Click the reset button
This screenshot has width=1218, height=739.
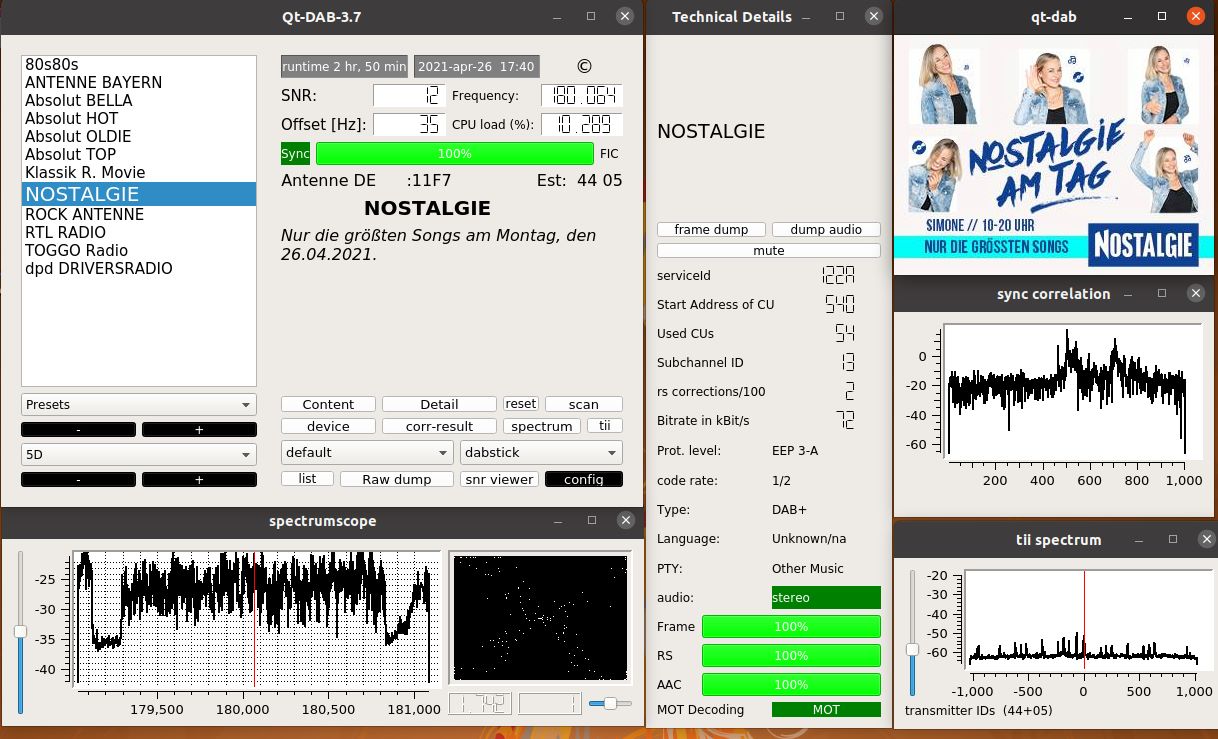521,404
